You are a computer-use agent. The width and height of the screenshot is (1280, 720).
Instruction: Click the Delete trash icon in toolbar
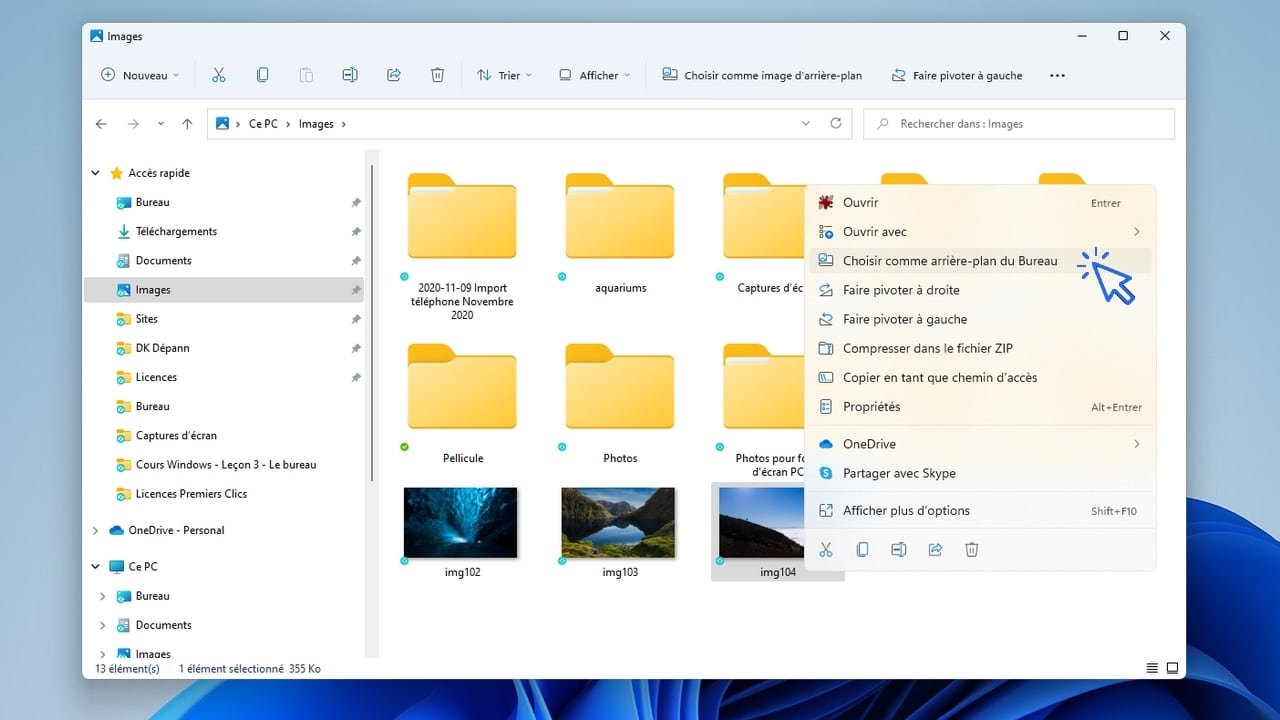437,75
